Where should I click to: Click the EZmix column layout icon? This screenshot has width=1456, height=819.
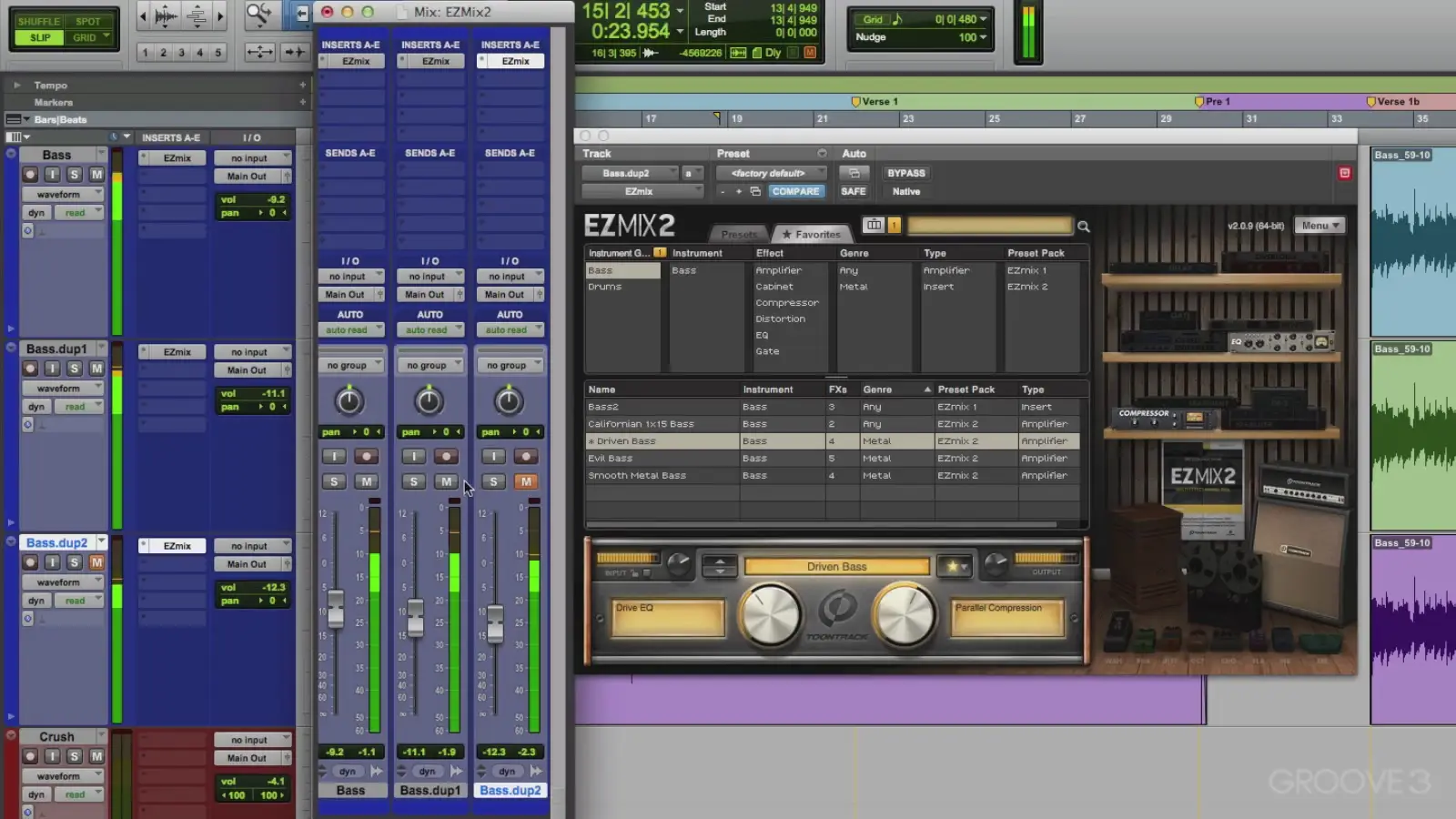pyautogui.click(x=874, y=225)
